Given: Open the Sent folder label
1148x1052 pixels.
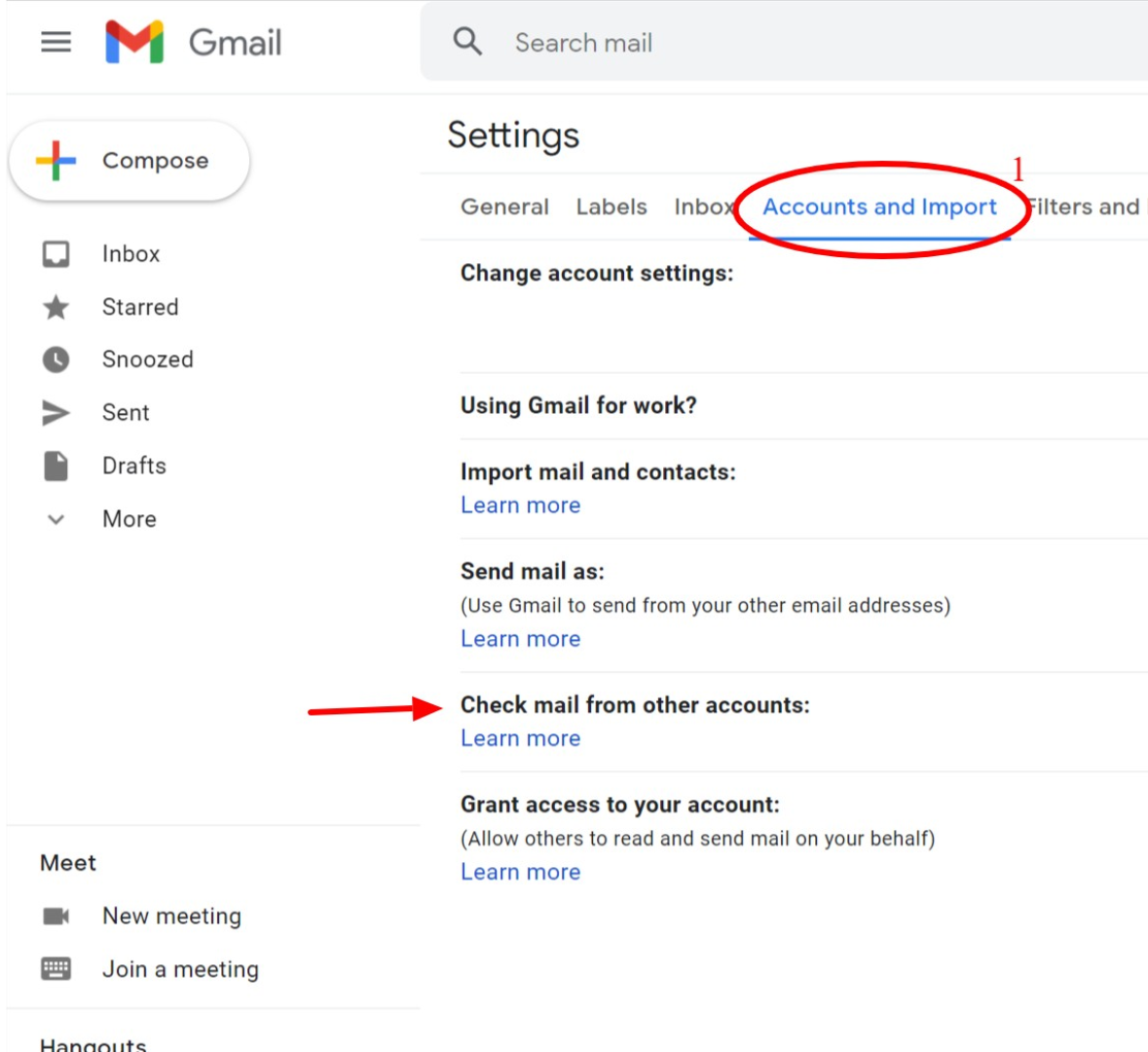Looking at the screenshot, I should (126, 413).
